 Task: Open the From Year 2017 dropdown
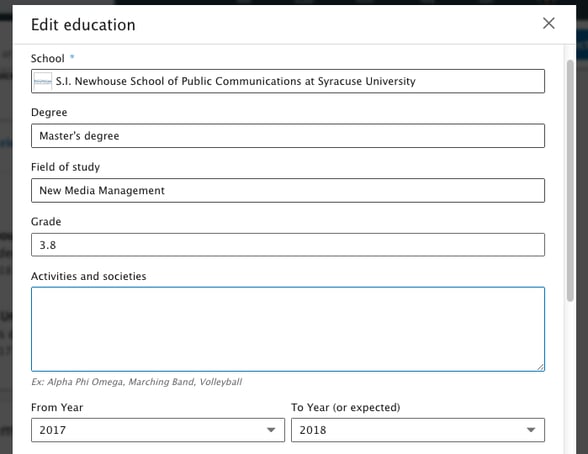158,430
